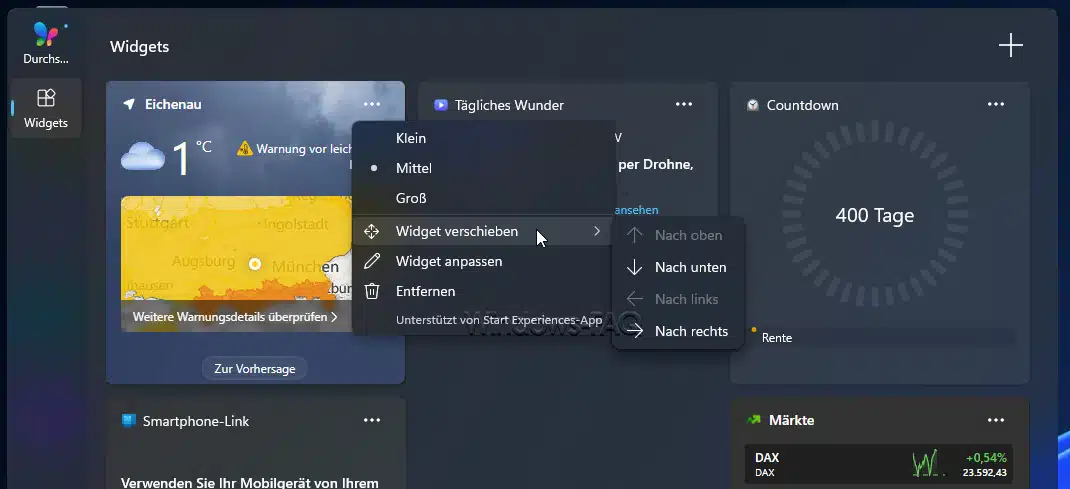Open the Eichenau weather widget options menu
1070x489 pixels.
[x=372, y=105]
